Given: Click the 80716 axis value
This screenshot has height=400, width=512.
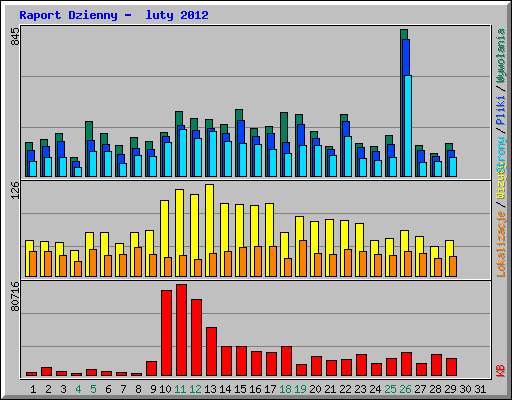Looking at the screenshot, I should (x=15, y=296).
